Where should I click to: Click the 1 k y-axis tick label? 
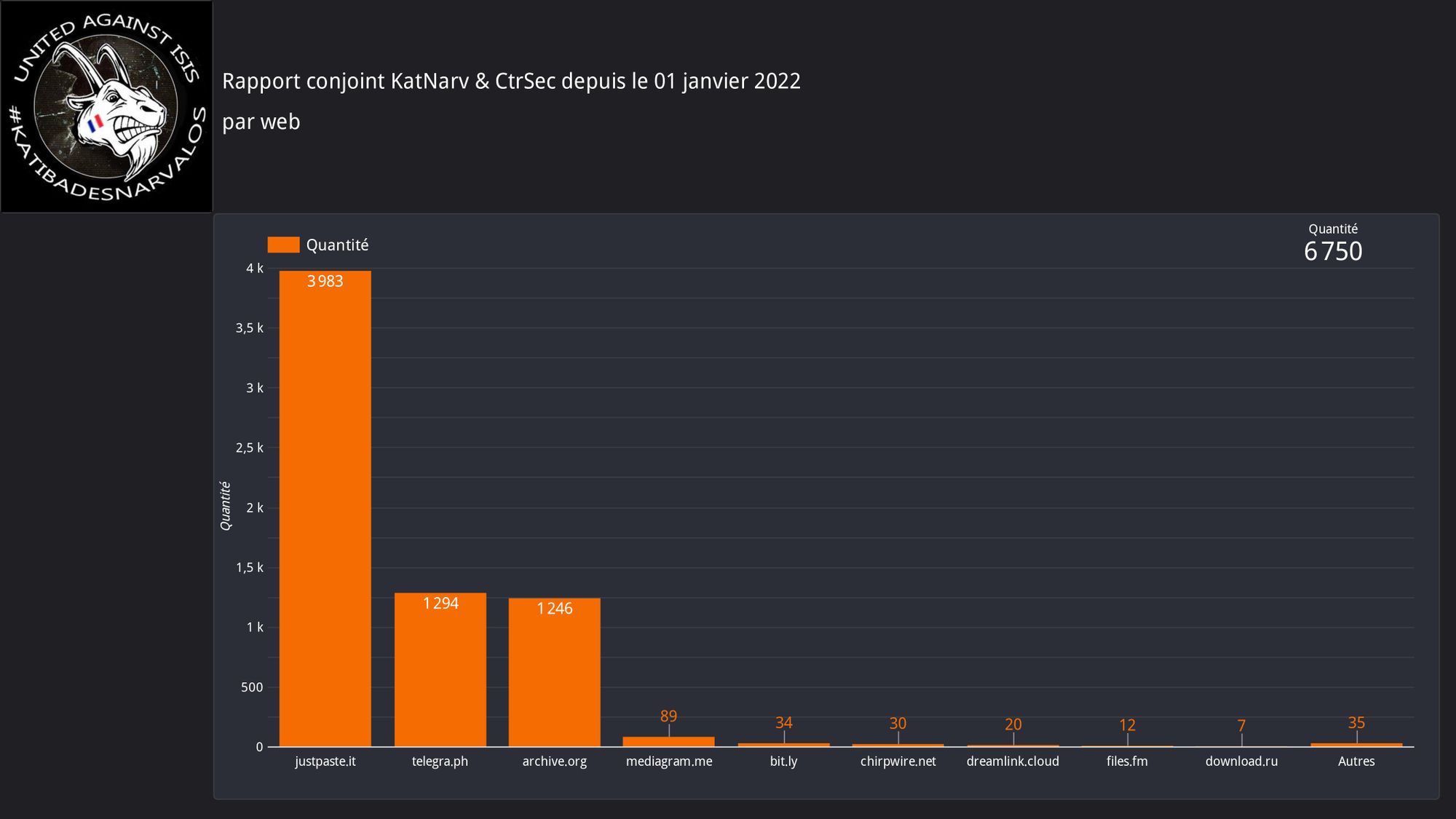tap(255, 628)
